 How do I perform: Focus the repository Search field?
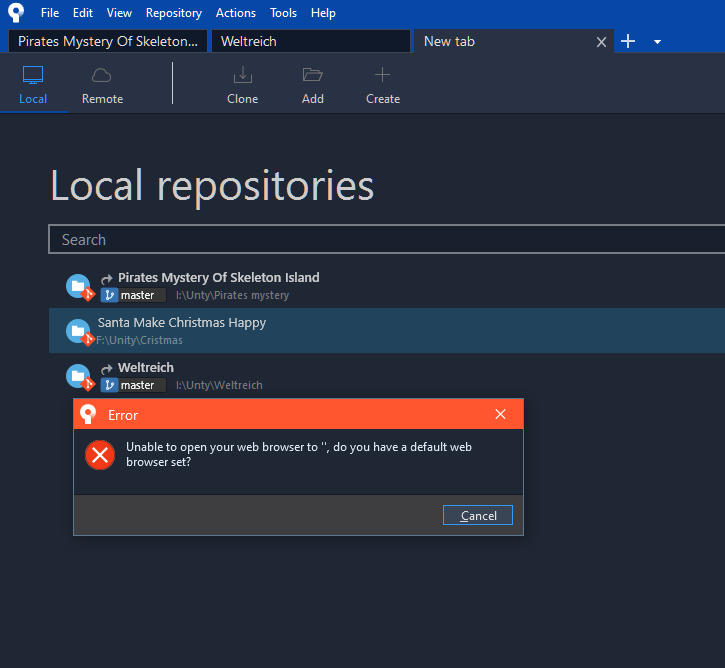coord(387,239)
